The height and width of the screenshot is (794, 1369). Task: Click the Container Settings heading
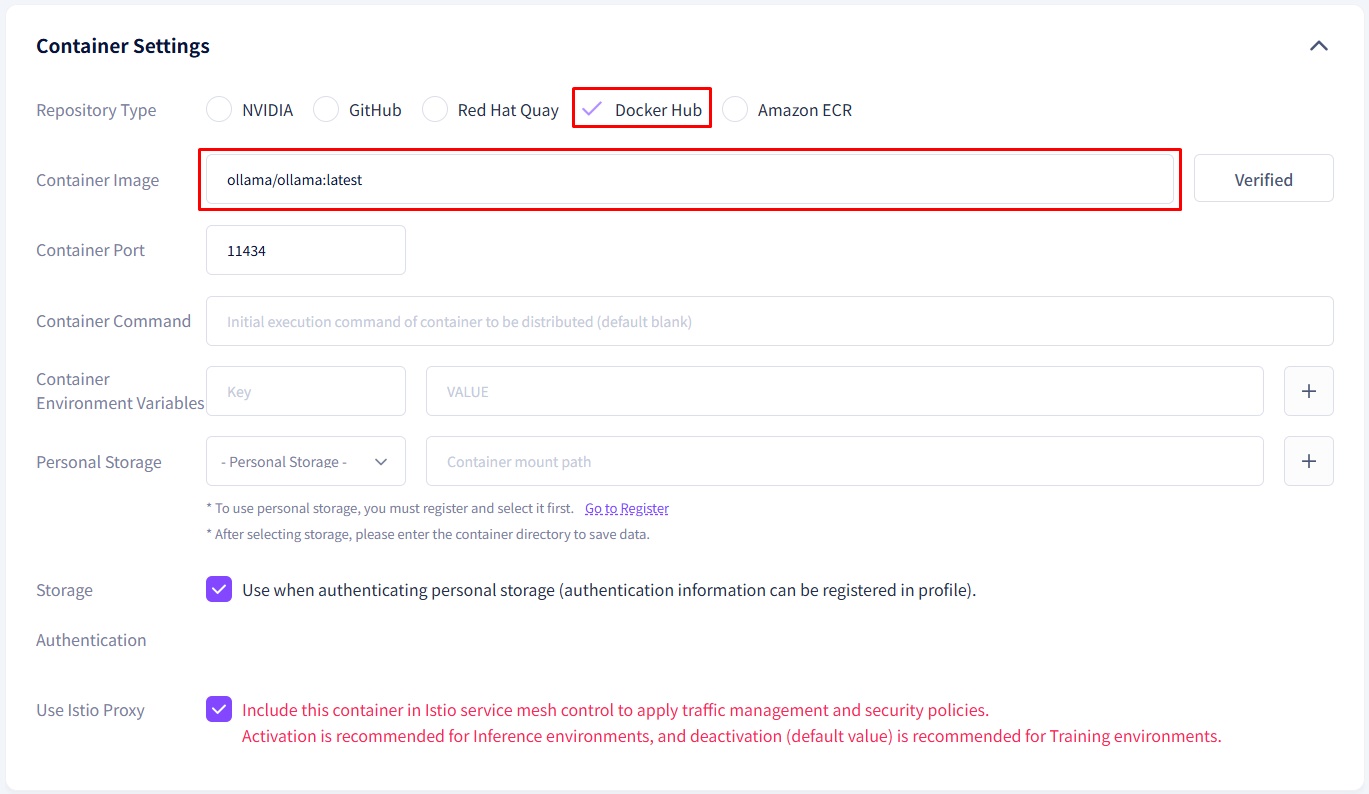(123, 46)
